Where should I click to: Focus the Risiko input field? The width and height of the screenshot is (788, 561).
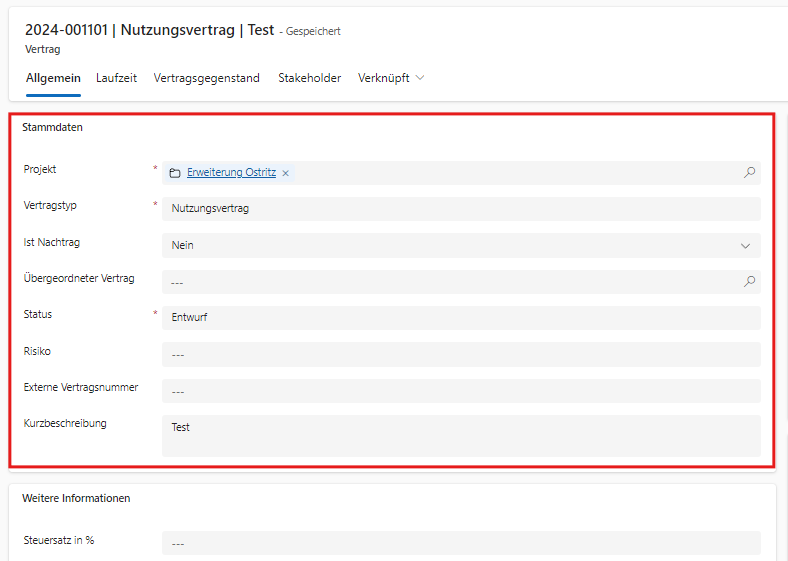[x=460, y=355]
